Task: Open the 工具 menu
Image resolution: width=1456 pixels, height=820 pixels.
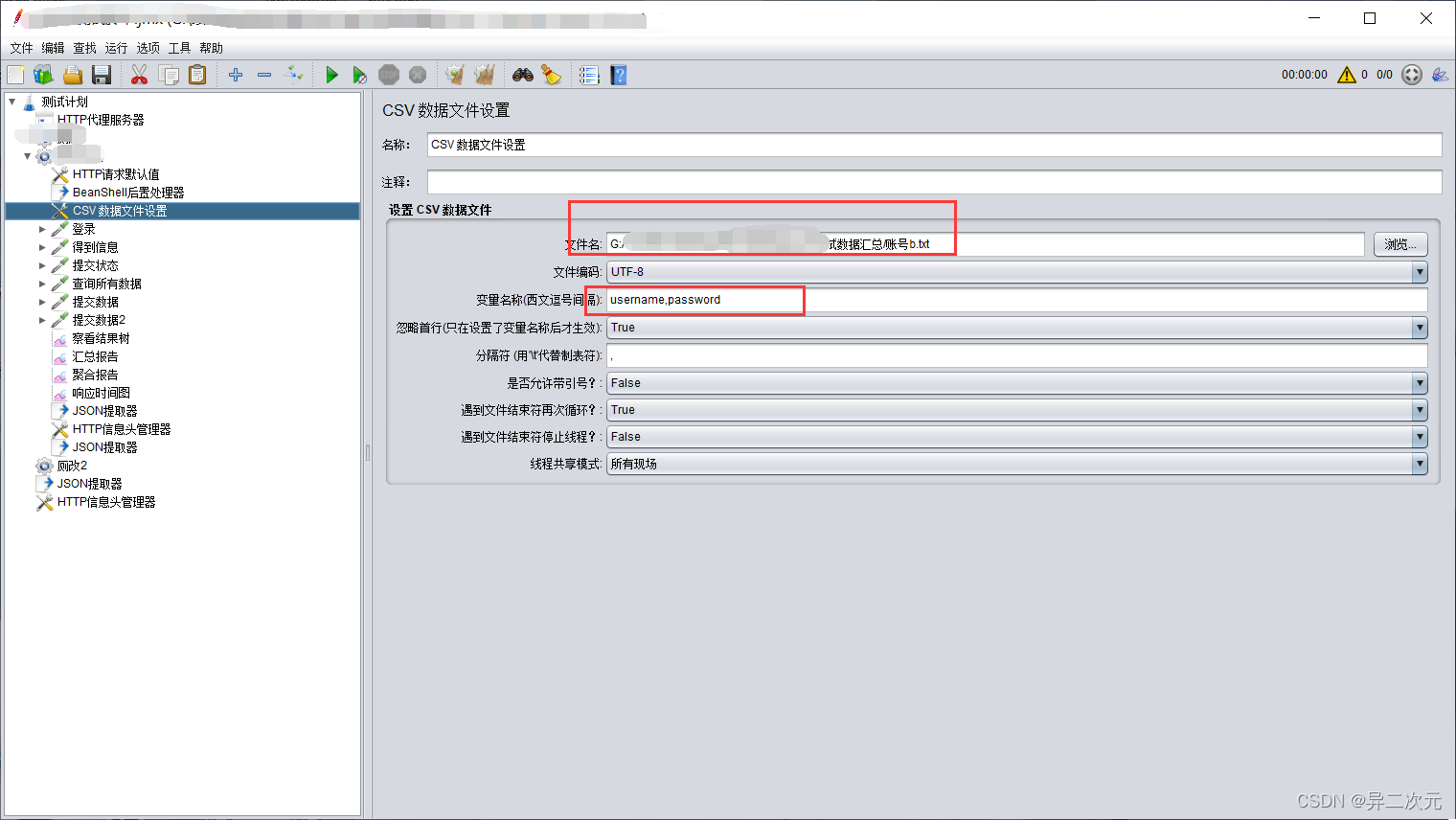Action: click(x=179, y=48)
